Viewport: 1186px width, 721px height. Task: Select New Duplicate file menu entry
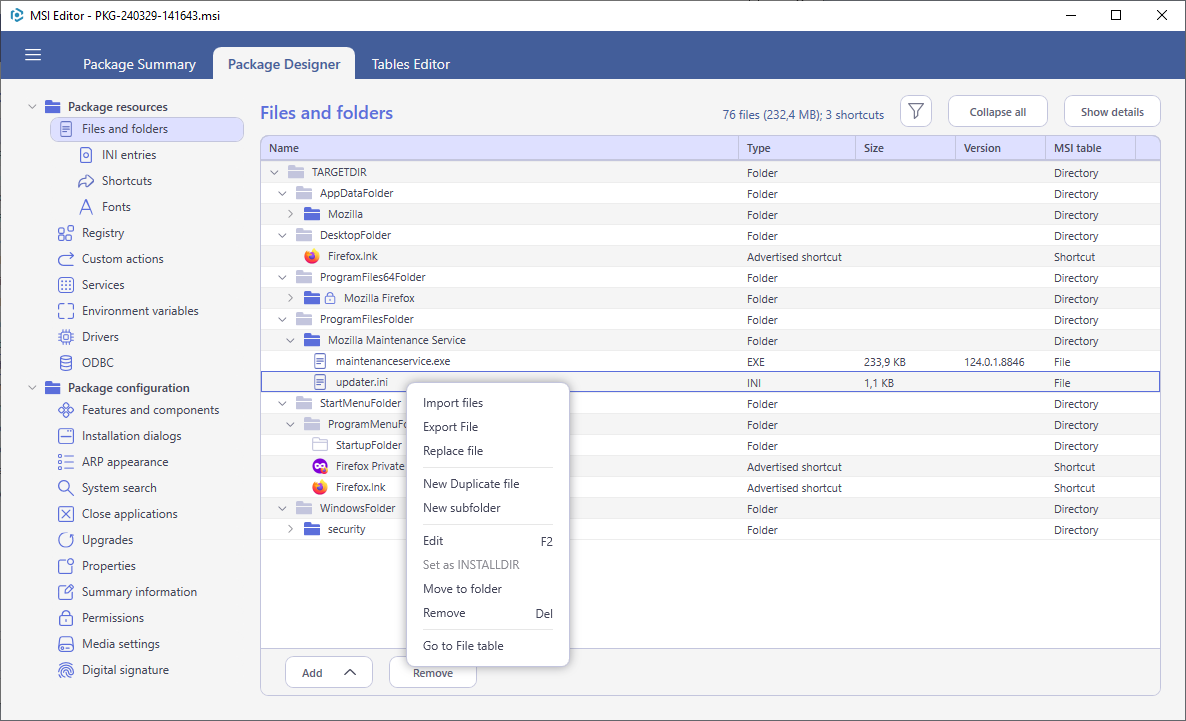488,483
